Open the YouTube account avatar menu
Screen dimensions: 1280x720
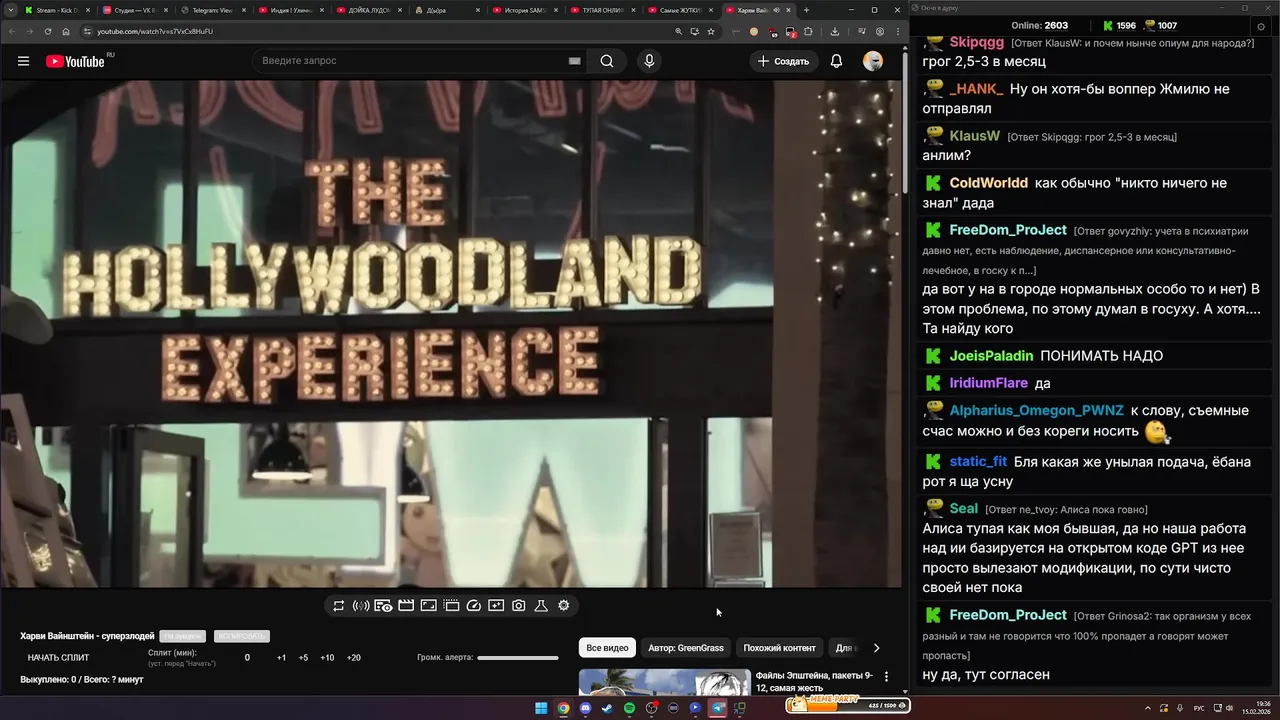(x=873, y=61)
